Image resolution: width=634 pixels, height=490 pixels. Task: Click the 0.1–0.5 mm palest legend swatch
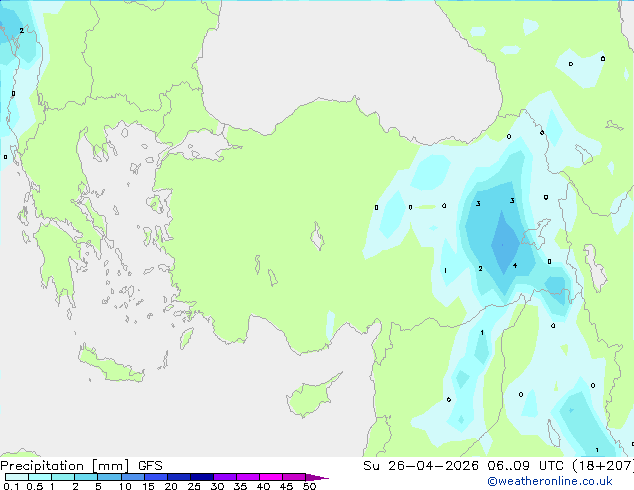click(17, 477)
